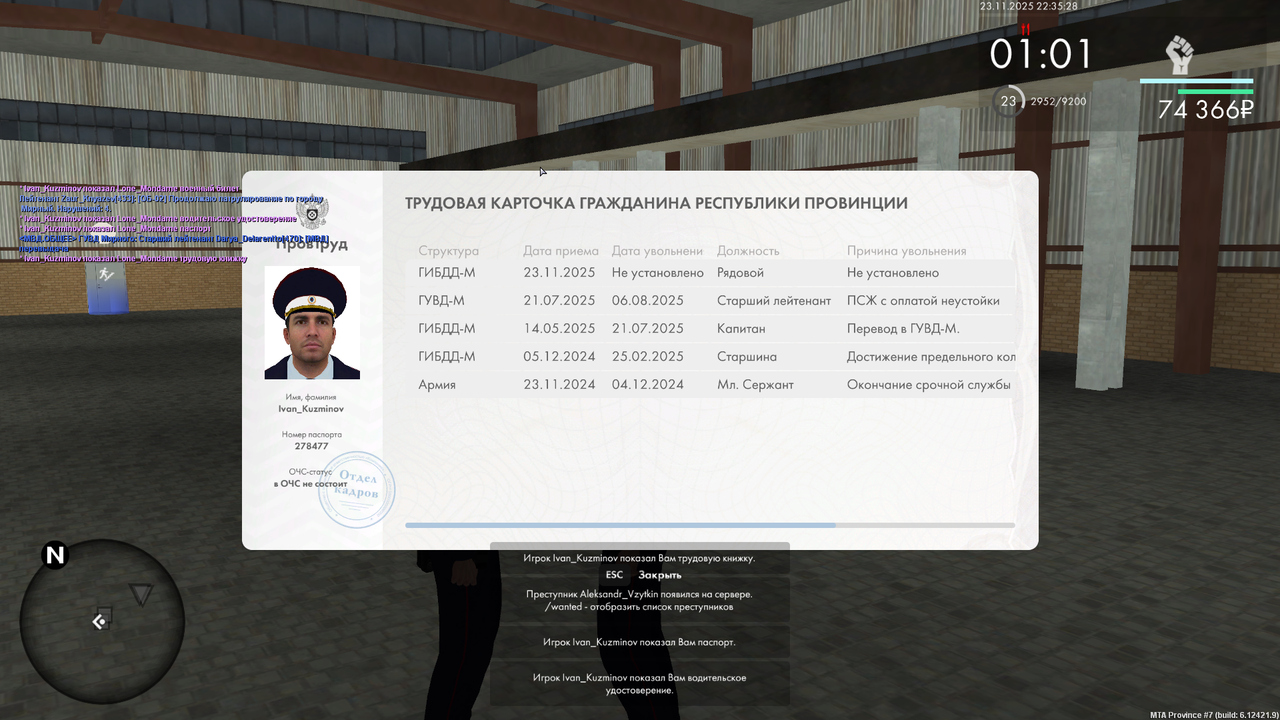Screen dimensions: 1280x720
Task: Click the Рядовой position cell
Action: [x=740, y=273]
